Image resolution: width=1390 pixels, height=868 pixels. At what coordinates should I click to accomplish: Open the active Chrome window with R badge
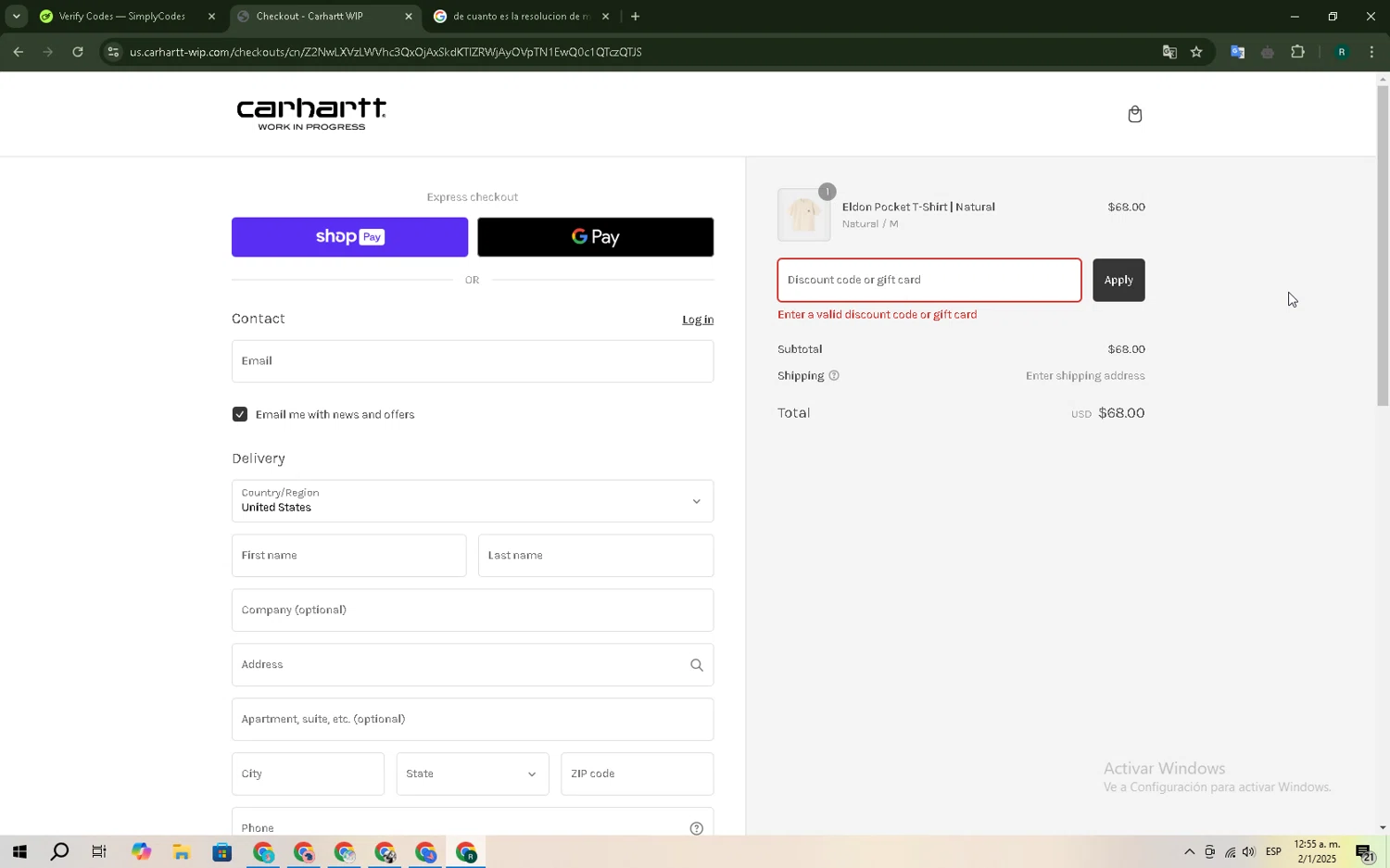coord(466,851)
